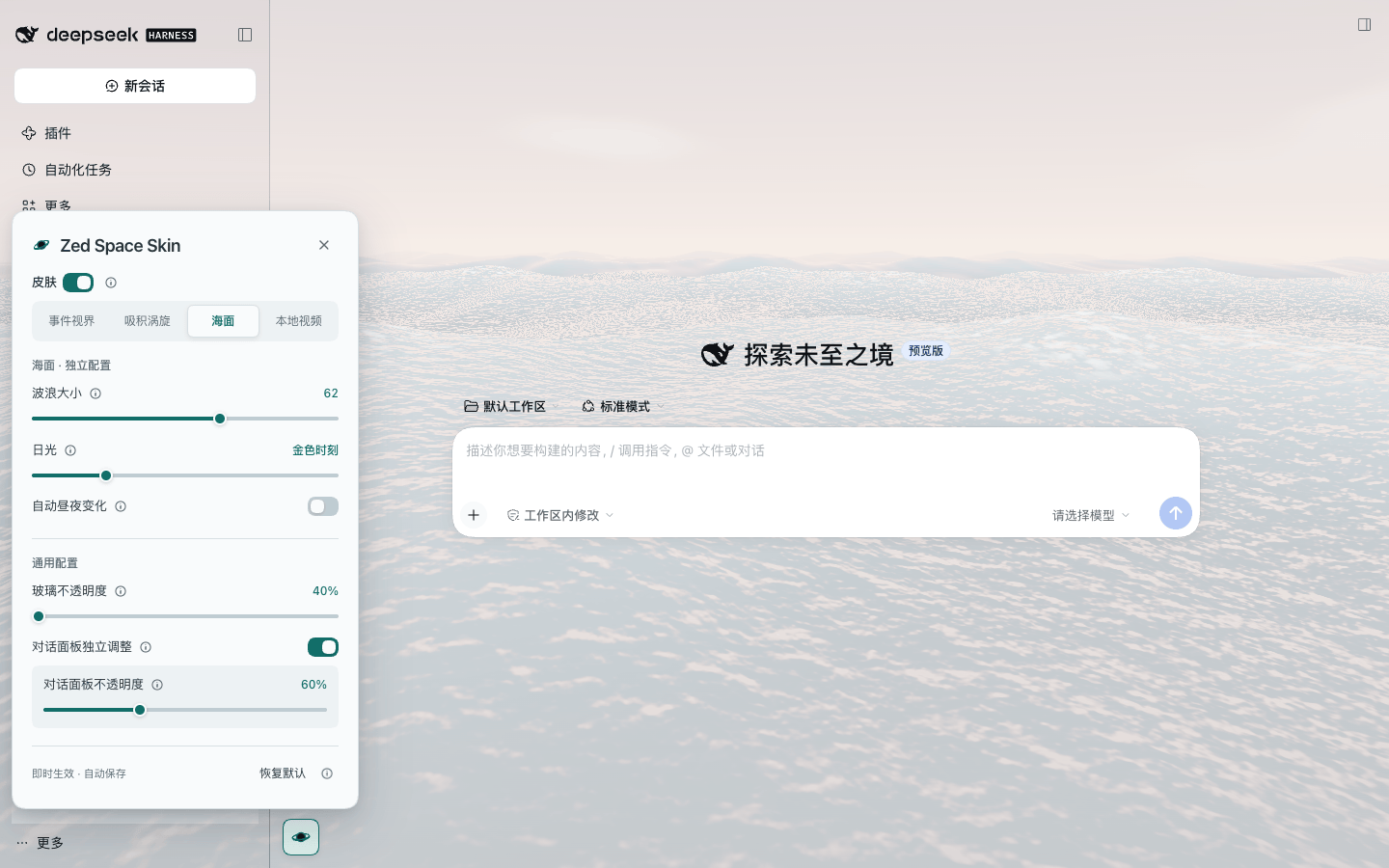Viewport: 1389px width, 868px height.
Task: Adjust the 日光 slider handle
Action: pyautogui.click(x=106, y=475)
